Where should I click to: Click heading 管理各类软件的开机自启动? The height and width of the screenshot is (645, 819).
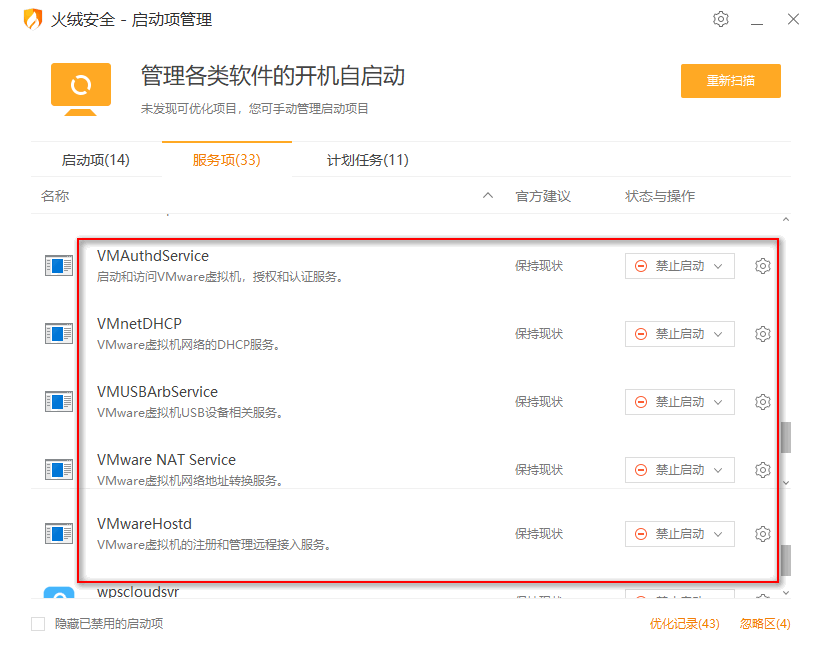click(x=273, y=76)
